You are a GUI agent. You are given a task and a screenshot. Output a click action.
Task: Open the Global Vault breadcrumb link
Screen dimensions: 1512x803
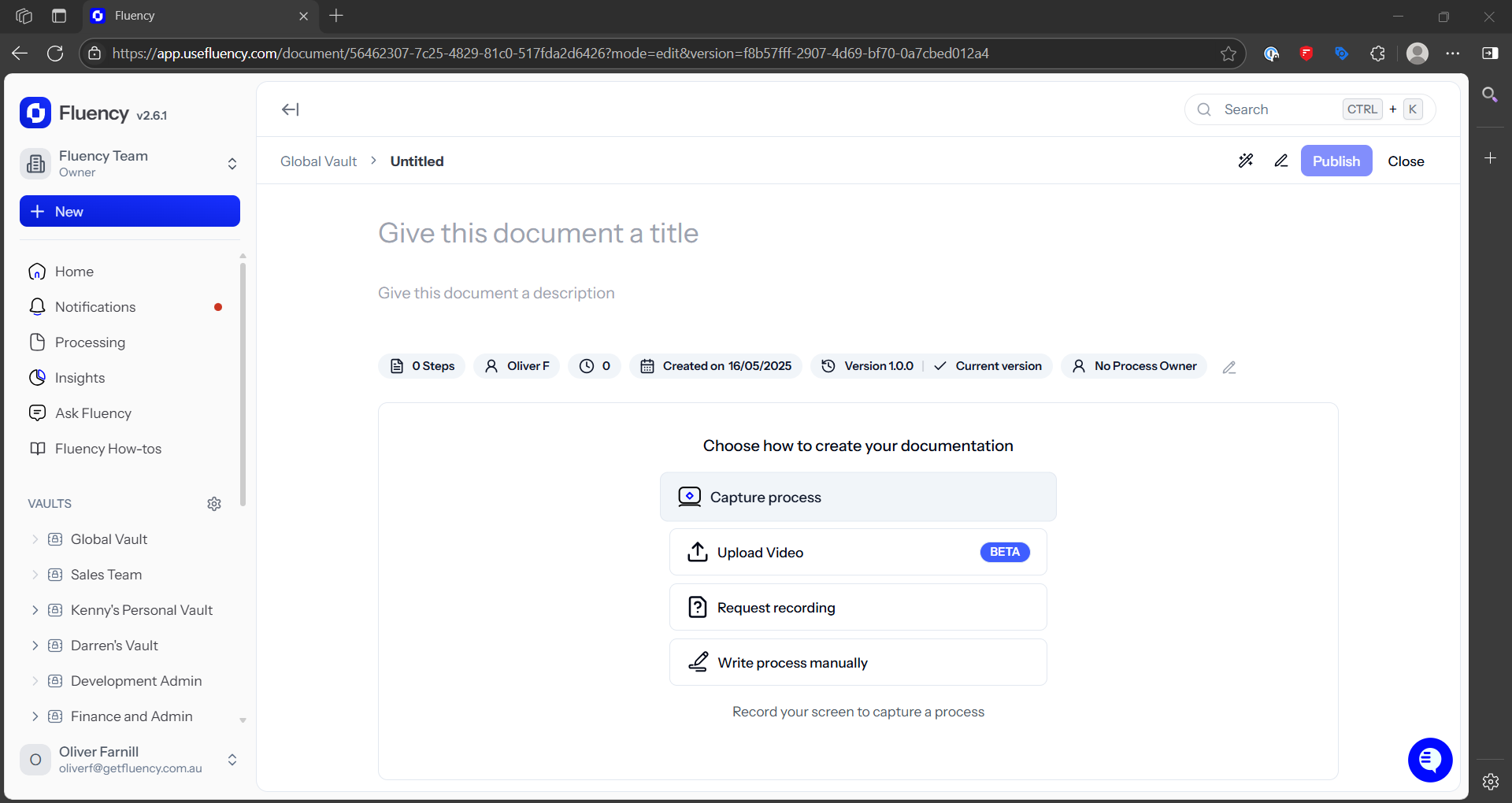pyautogui.click(x=318, y=161)
